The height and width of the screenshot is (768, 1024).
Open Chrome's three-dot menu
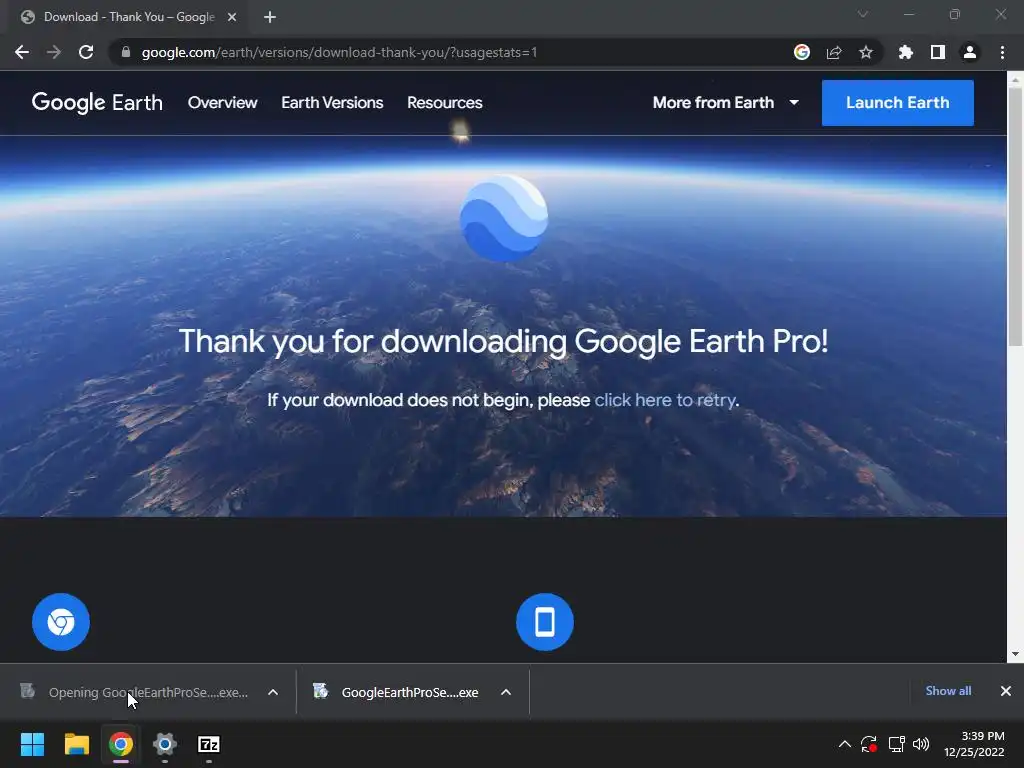point(1002,52)
